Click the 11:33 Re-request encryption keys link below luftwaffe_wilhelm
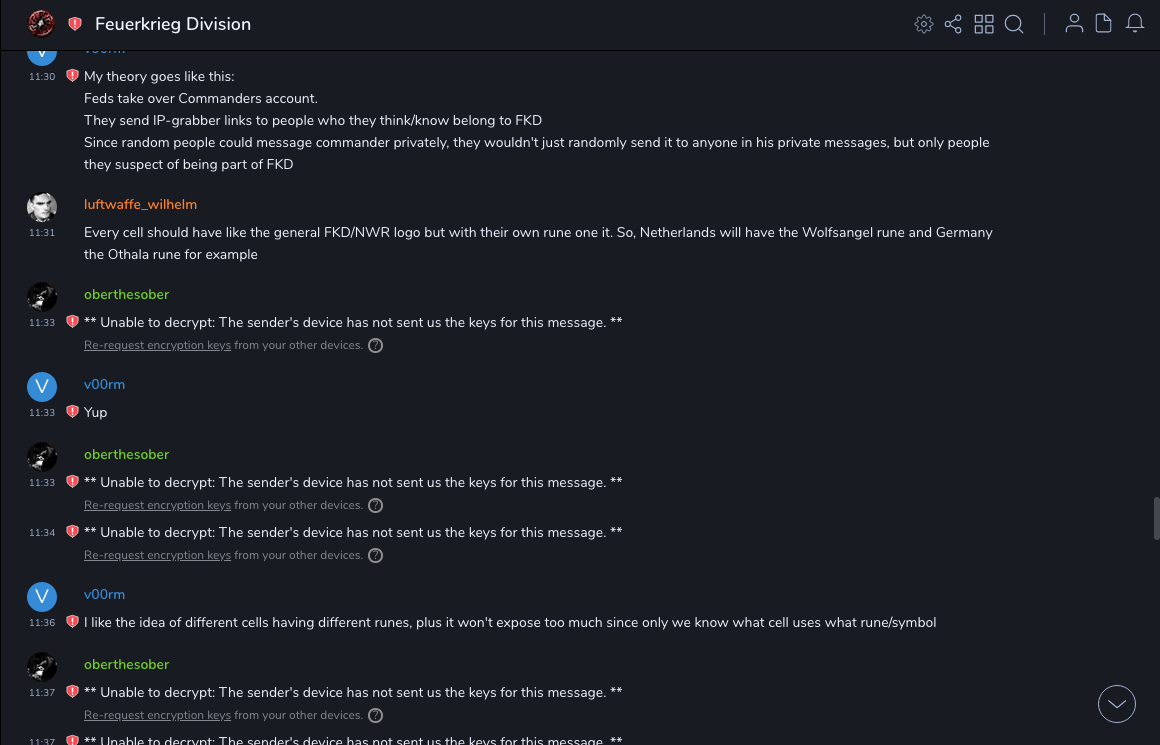Viewport: 1160px width, 745px height. [157, 345]
